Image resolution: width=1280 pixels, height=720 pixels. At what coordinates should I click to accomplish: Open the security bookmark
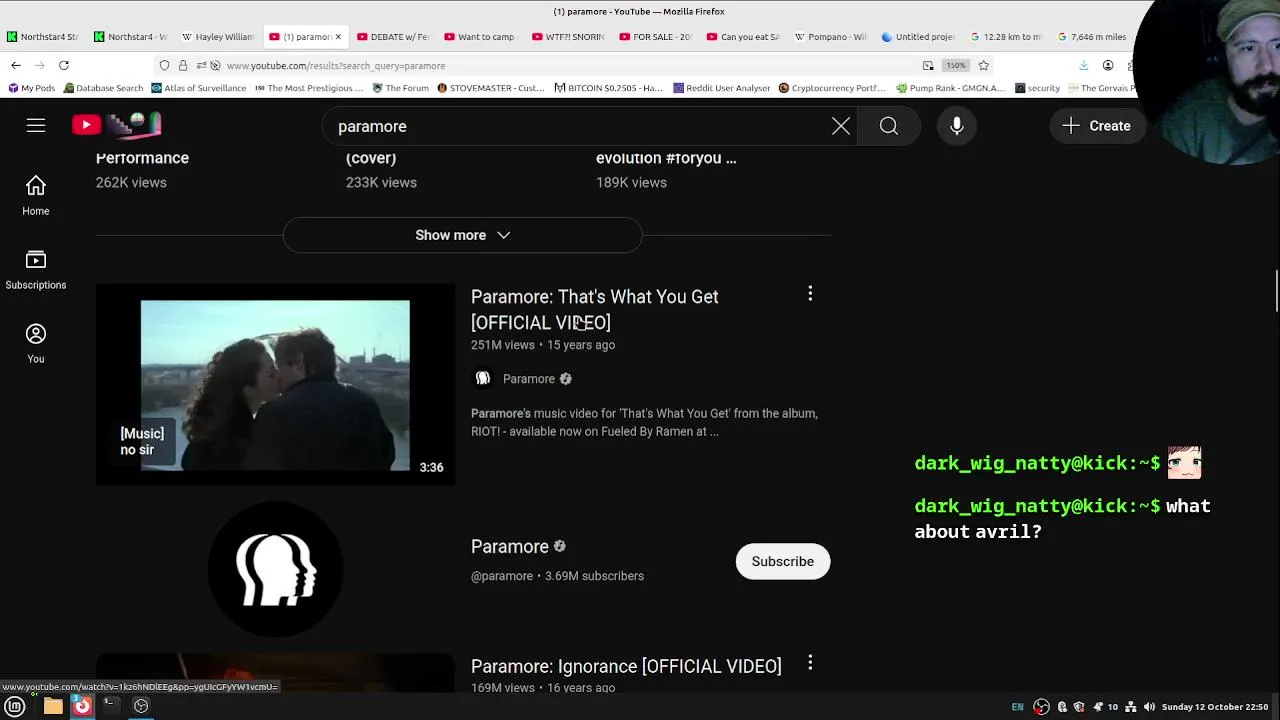(1037, 88)
